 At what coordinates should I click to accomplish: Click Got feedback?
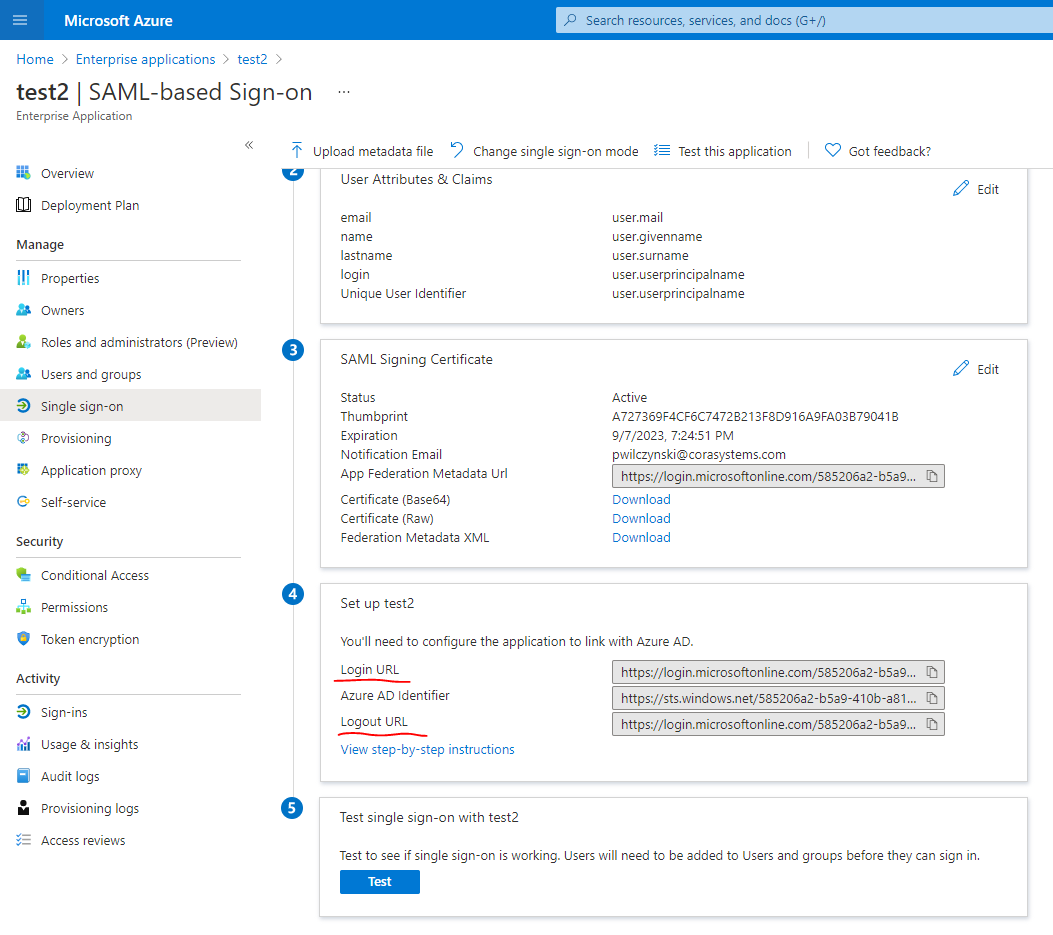coord(878,151)
